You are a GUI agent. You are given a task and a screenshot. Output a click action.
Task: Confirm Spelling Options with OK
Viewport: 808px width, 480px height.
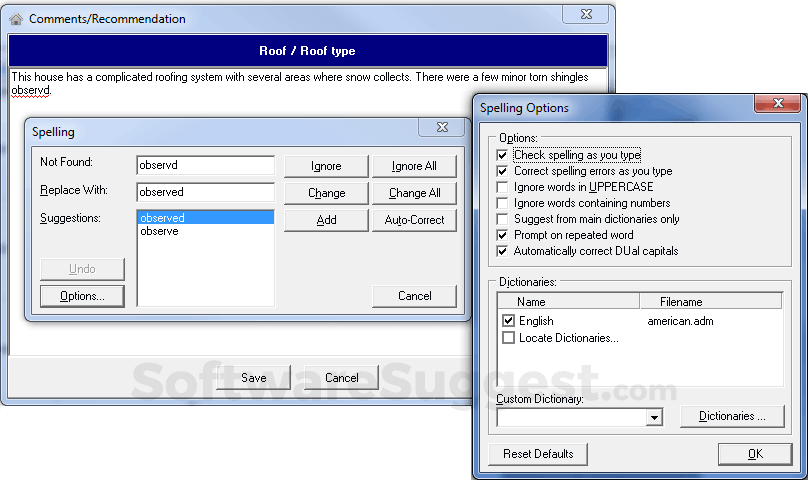pyautogui.click(x=755, y=454)
